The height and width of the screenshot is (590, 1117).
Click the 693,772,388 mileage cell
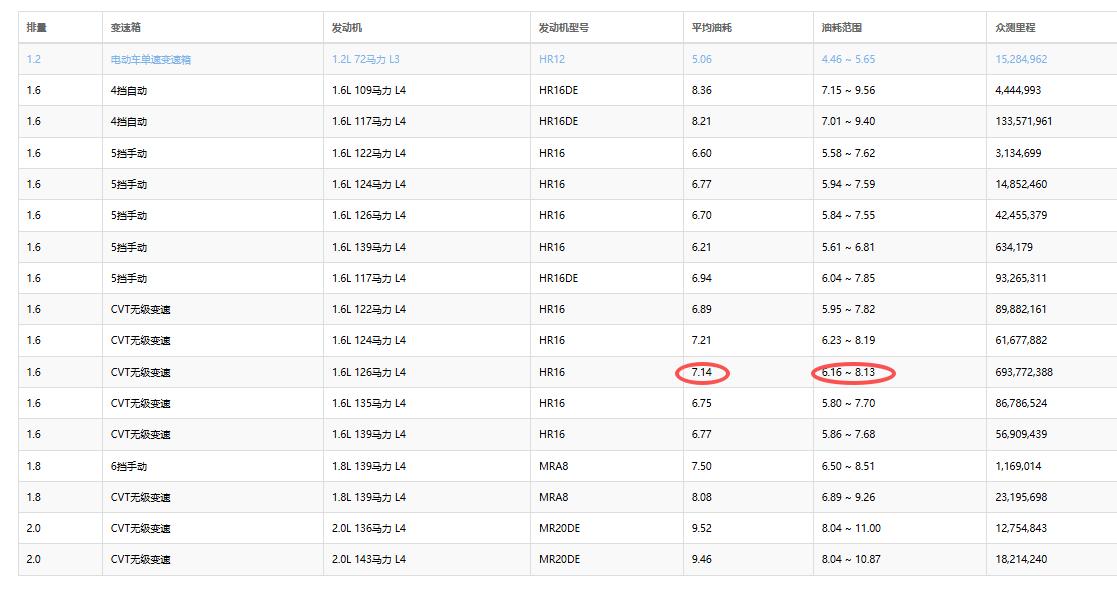pos(1023,372)
